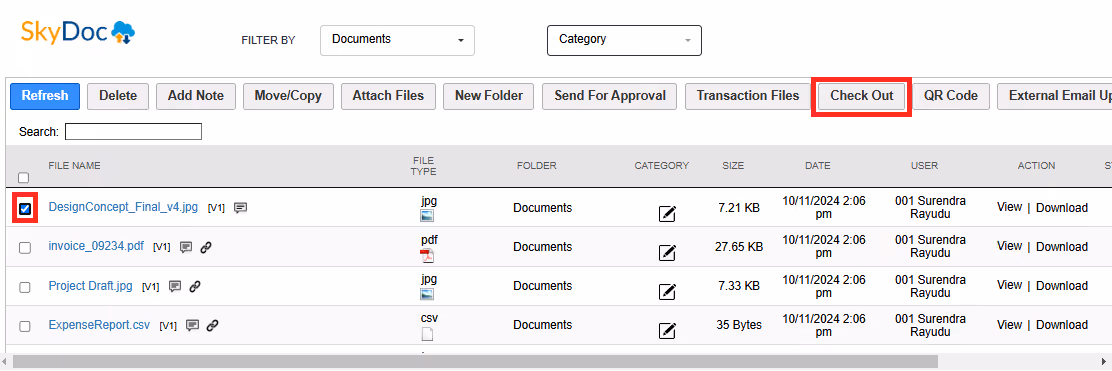Open note icon for Project Draft.jpg
The height and width of the screenshot is (371, 1112).
(174, 287)
